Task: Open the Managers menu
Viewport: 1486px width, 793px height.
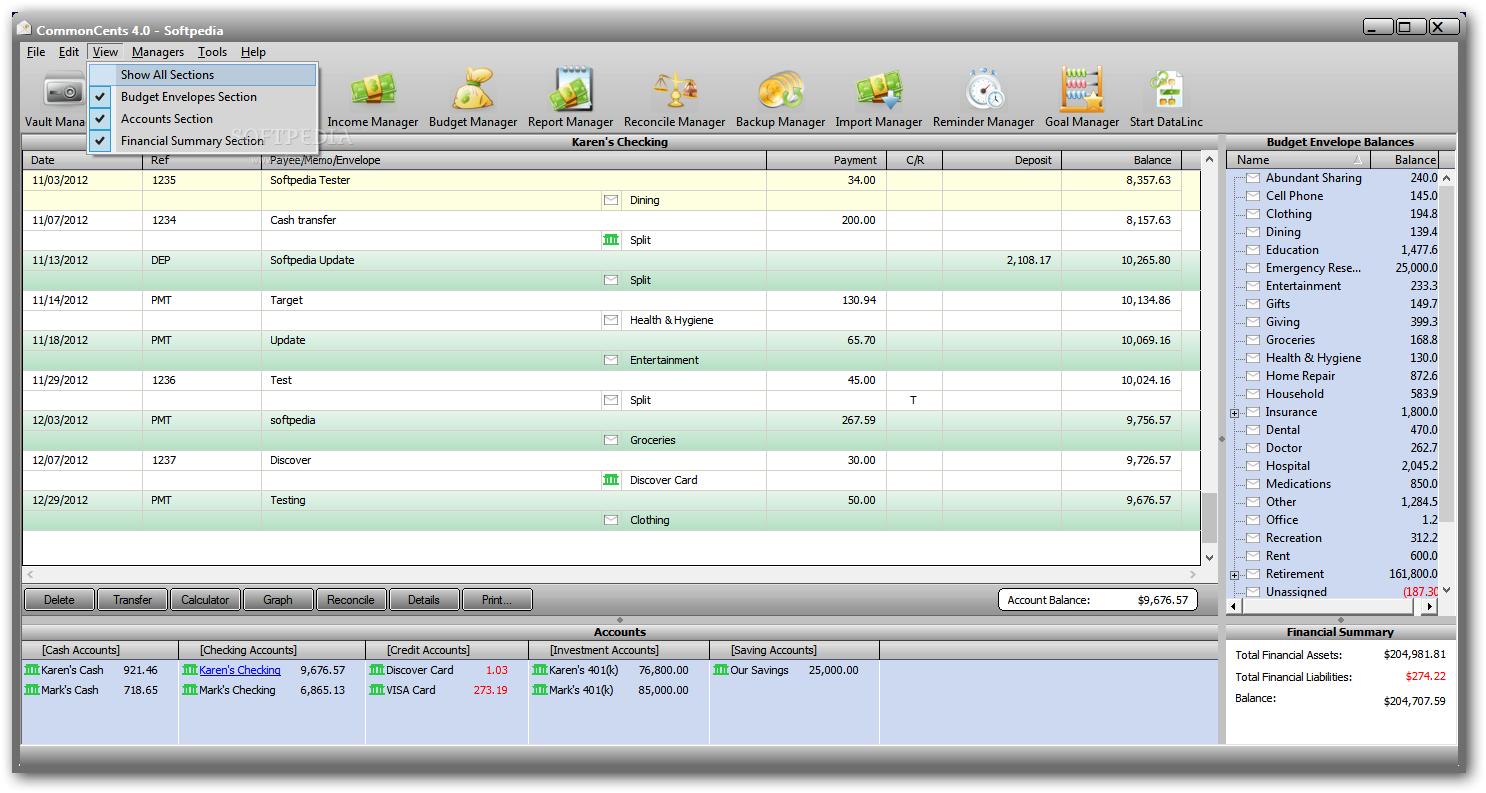Action: pyautogui.click(x=158, y=52)
